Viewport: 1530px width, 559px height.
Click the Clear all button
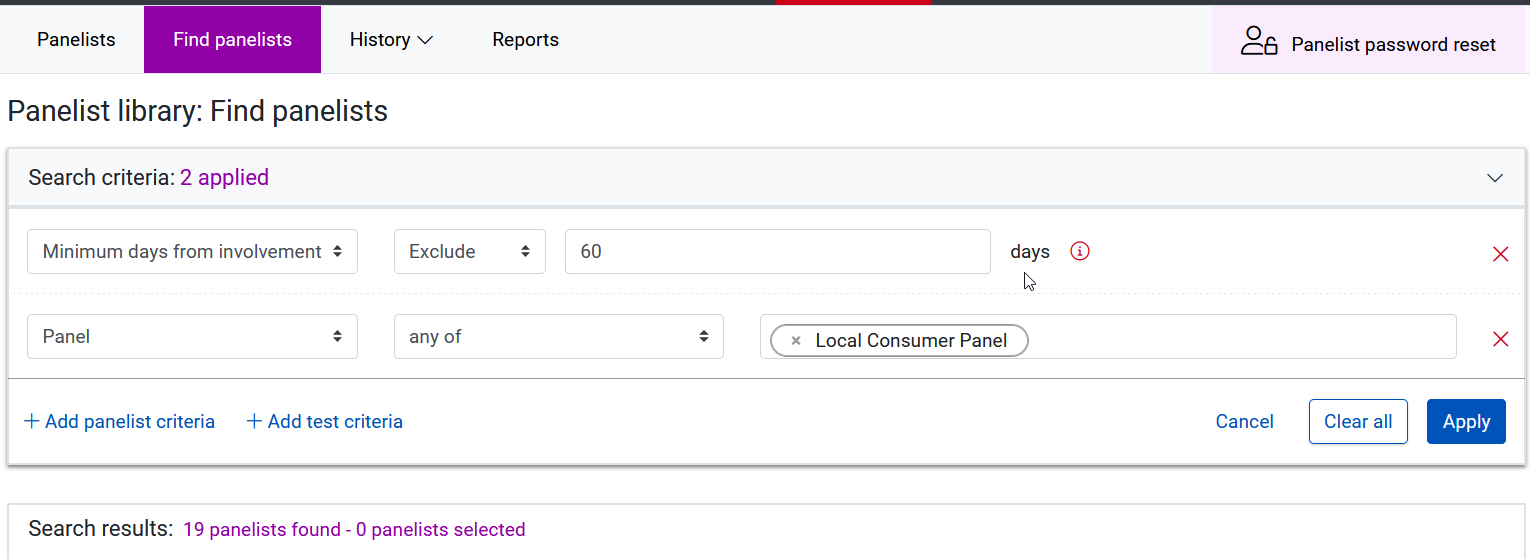(x=1358, y=422)
